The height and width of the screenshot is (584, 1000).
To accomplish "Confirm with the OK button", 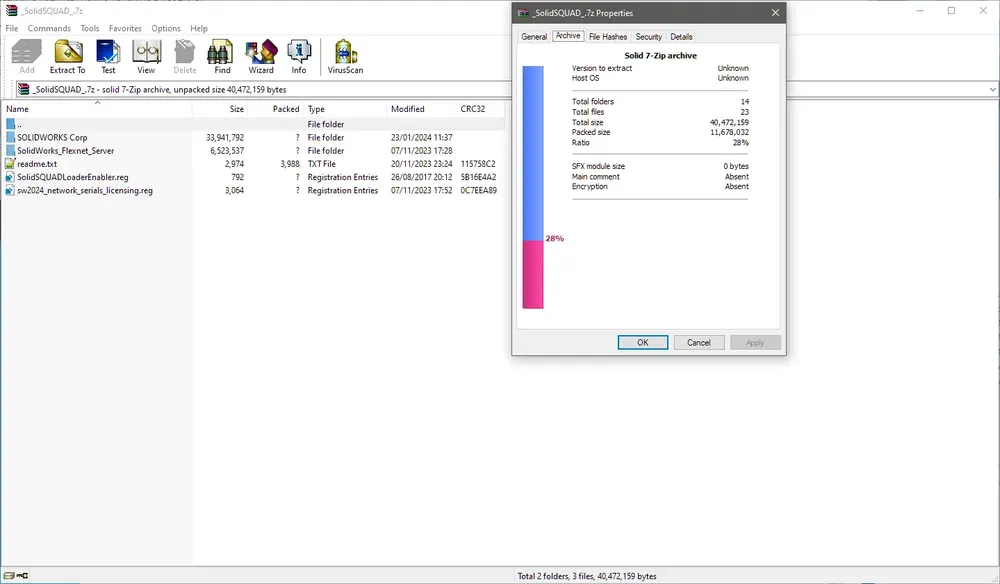I will (643, 342).
